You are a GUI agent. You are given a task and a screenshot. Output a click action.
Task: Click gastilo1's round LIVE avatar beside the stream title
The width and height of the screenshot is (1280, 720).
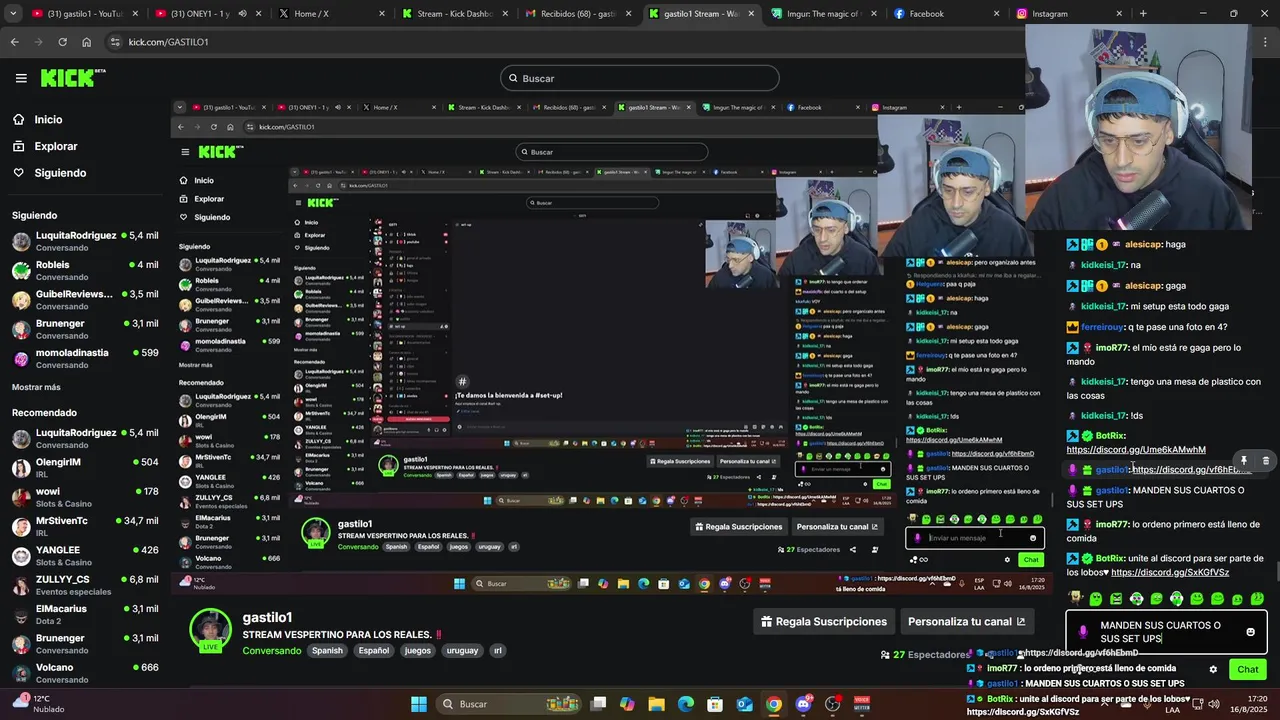[x=211, y=630]
